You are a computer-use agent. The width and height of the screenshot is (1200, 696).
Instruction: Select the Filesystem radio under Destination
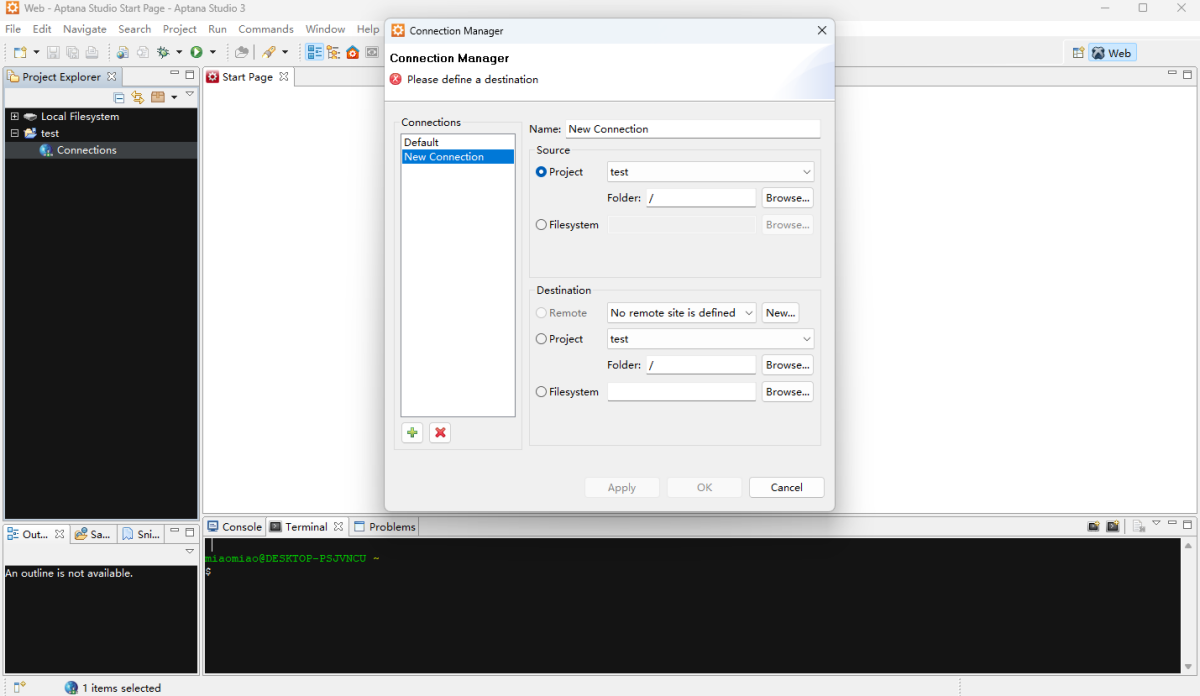pyautogui.click(x=541, y=392)
